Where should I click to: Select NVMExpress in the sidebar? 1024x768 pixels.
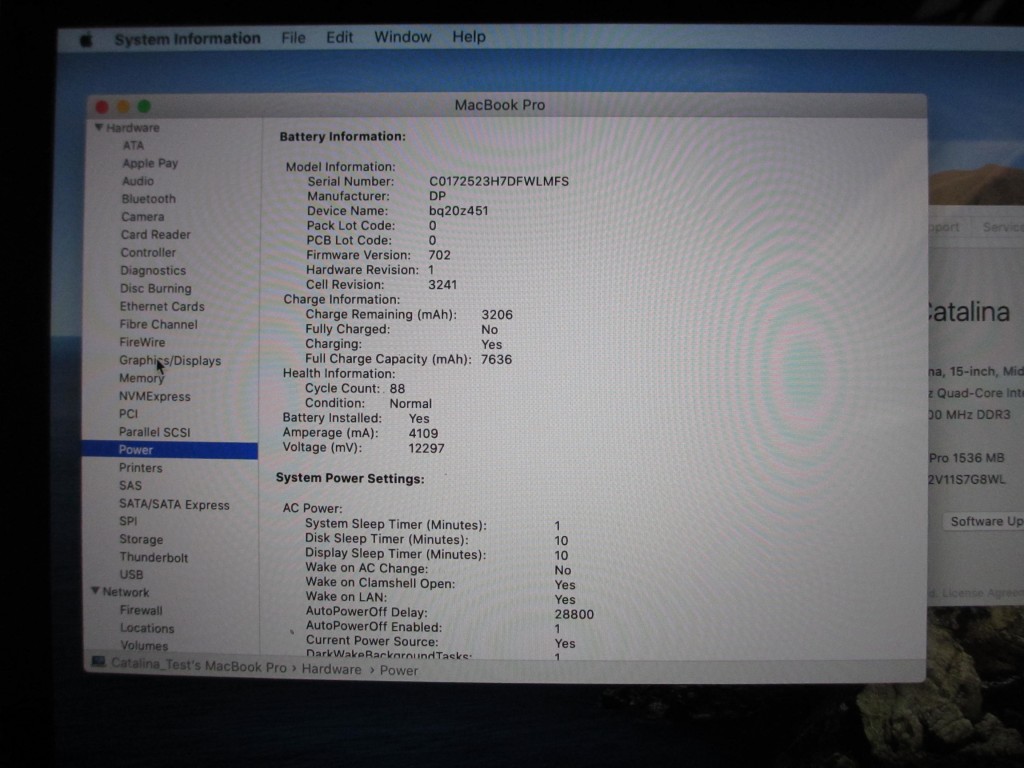(x=155, y=396)
